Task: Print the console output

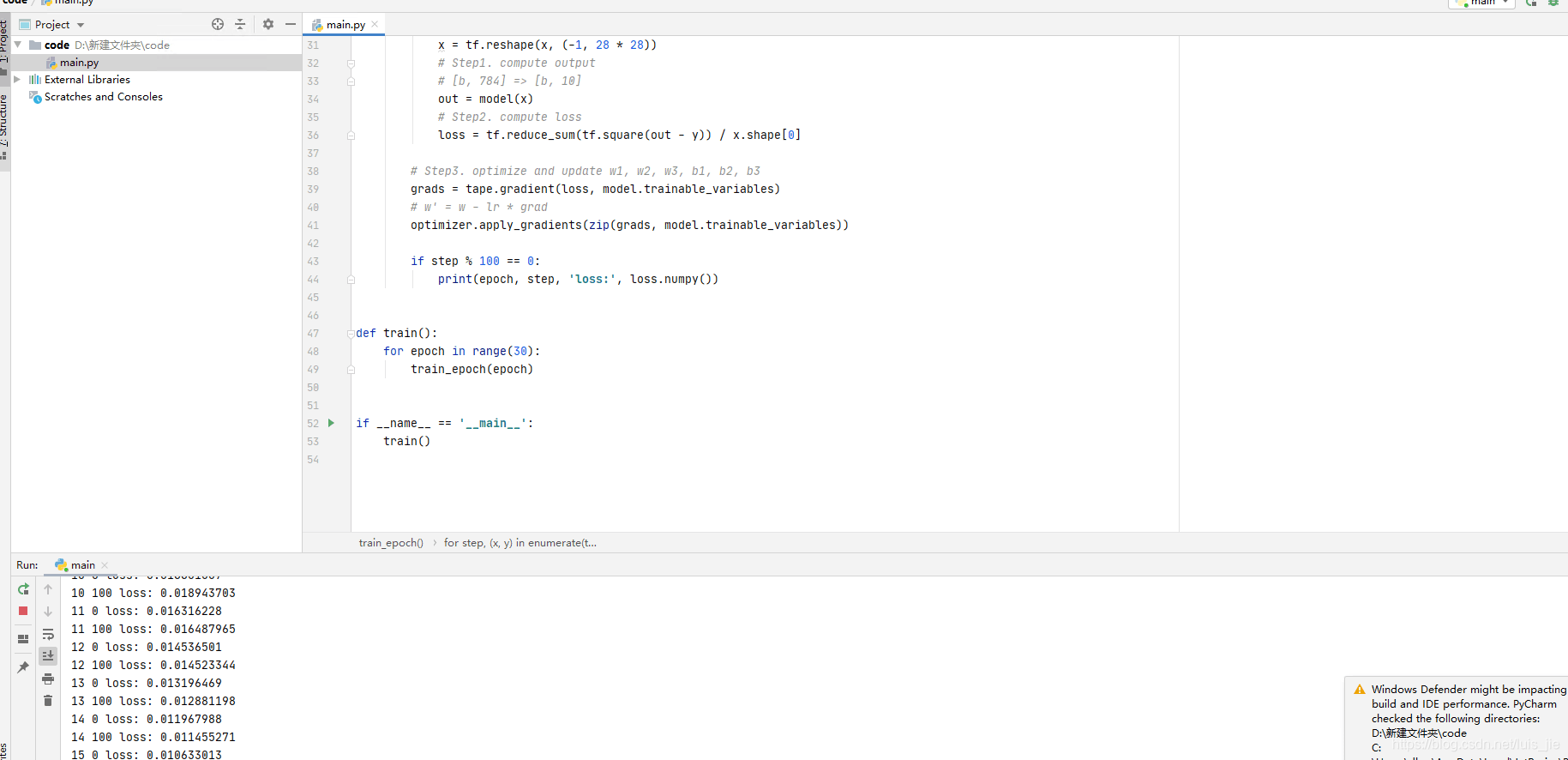Action: [x=48, y=679]
